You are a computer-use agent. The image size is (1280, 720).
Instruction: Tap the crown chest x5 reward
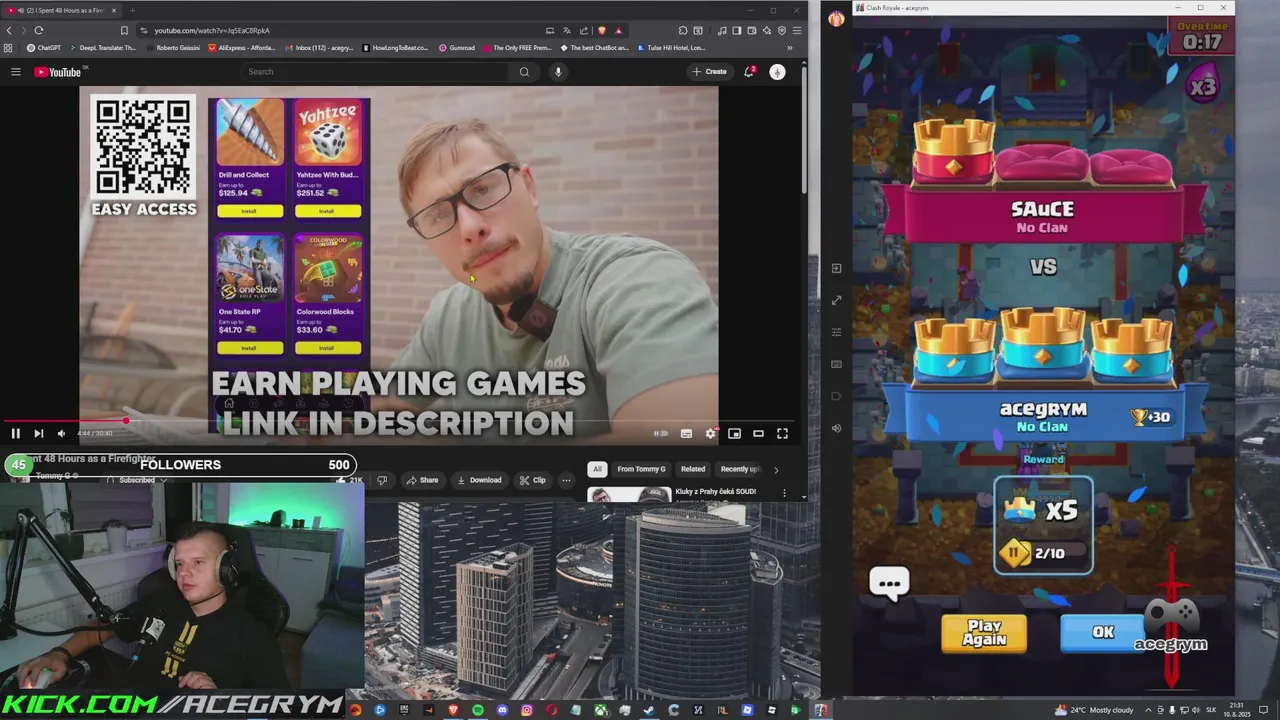[1043, 526]
